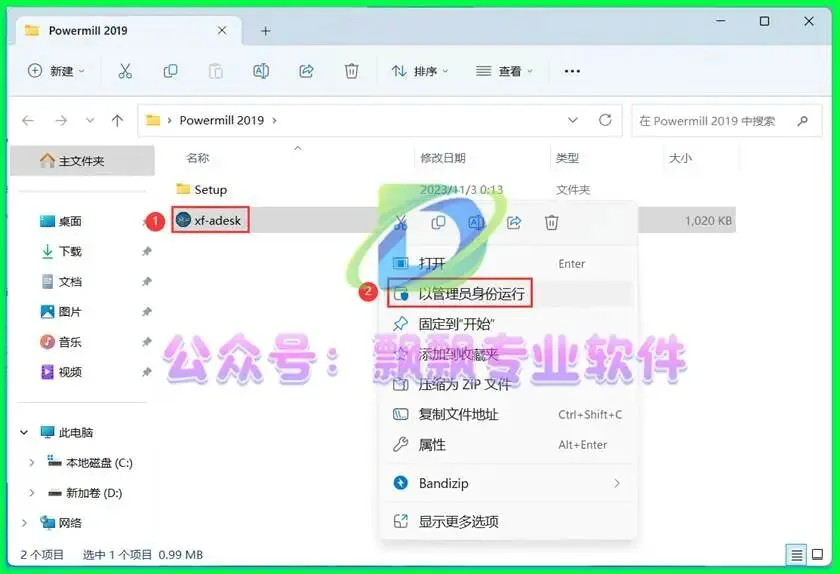Click the Share icon in the top toolbar
Image resolution: width=840 pixels, height=574 pixels.
[x=306, y=71]
